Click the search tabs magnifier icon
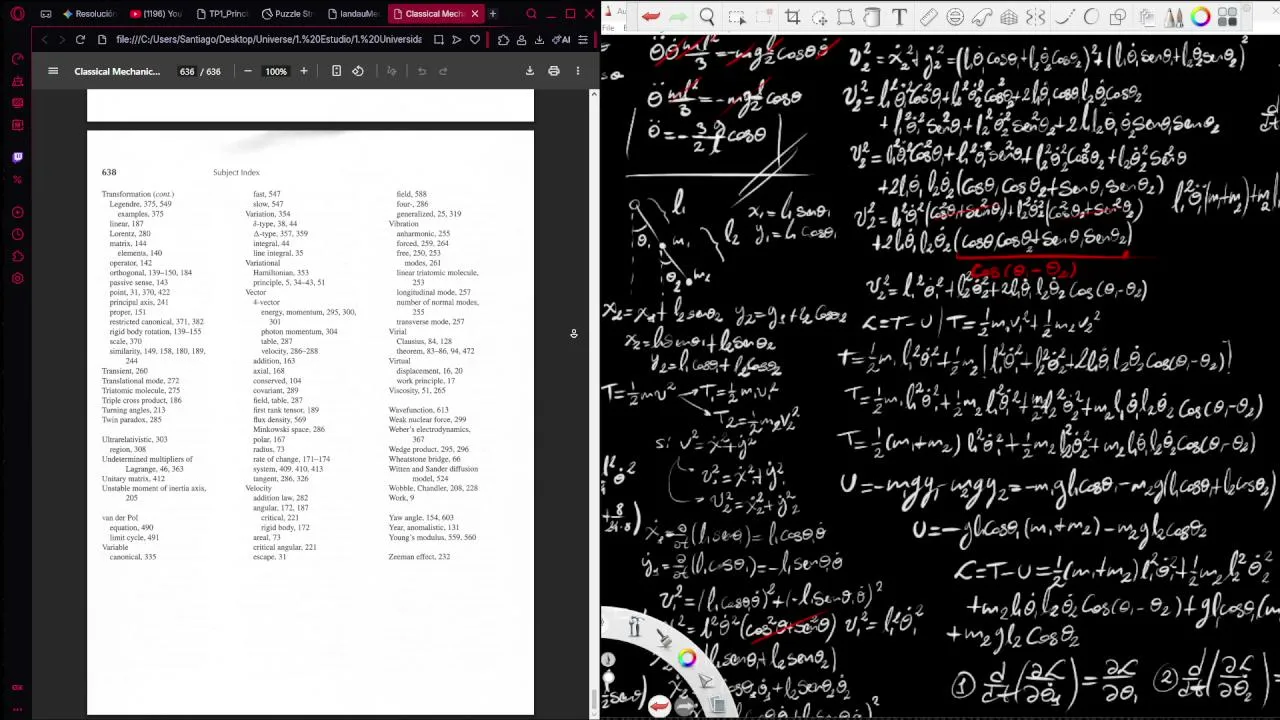 coord(531,14)
